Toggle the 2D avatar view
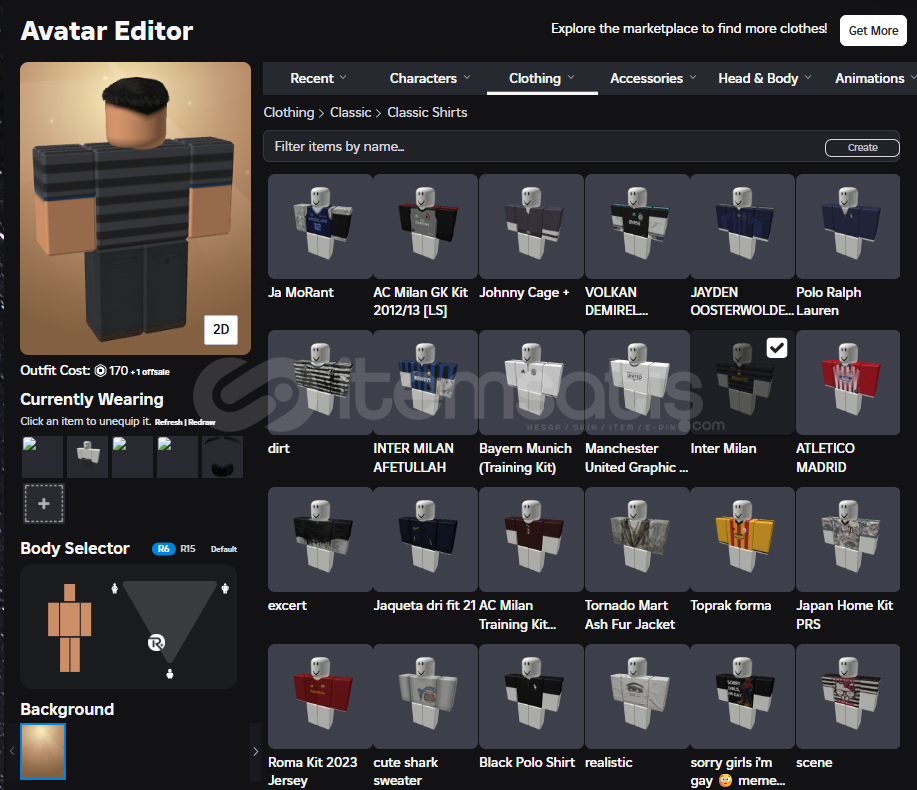This screenshot has width=917, height=790. [x=221, y=330]
